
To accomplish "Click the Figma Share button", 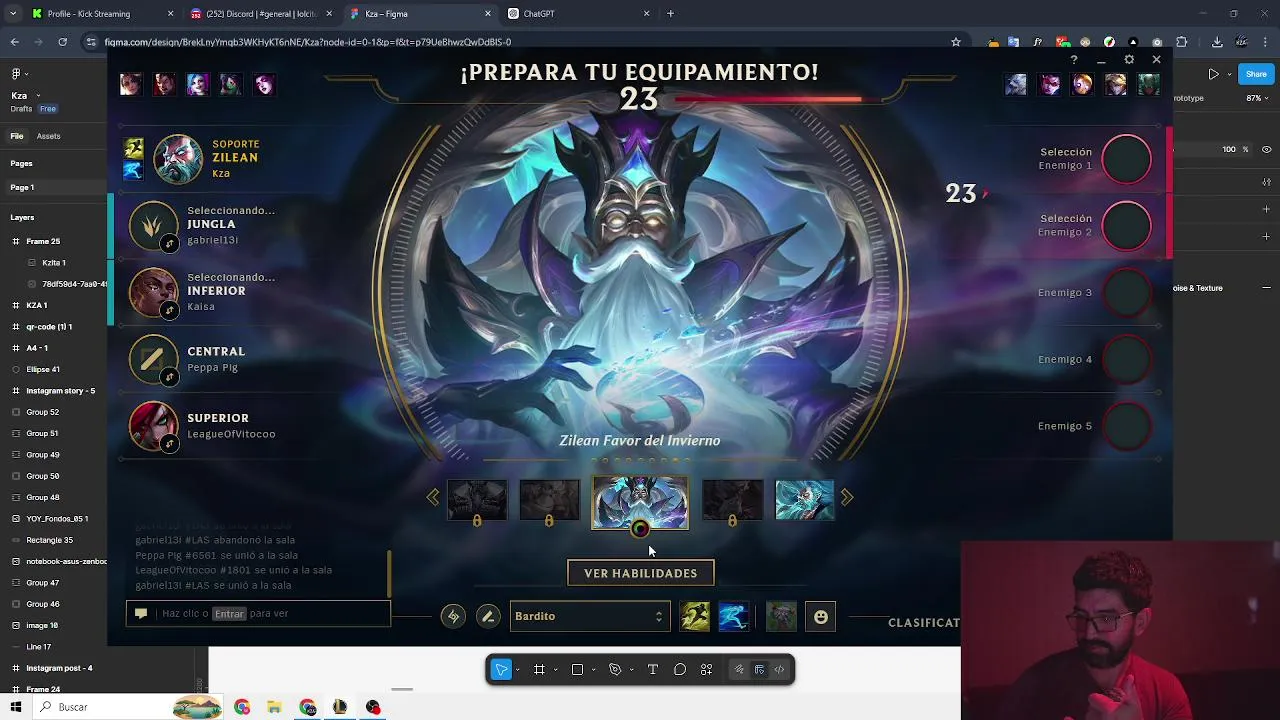I will tap(1255, 73).
